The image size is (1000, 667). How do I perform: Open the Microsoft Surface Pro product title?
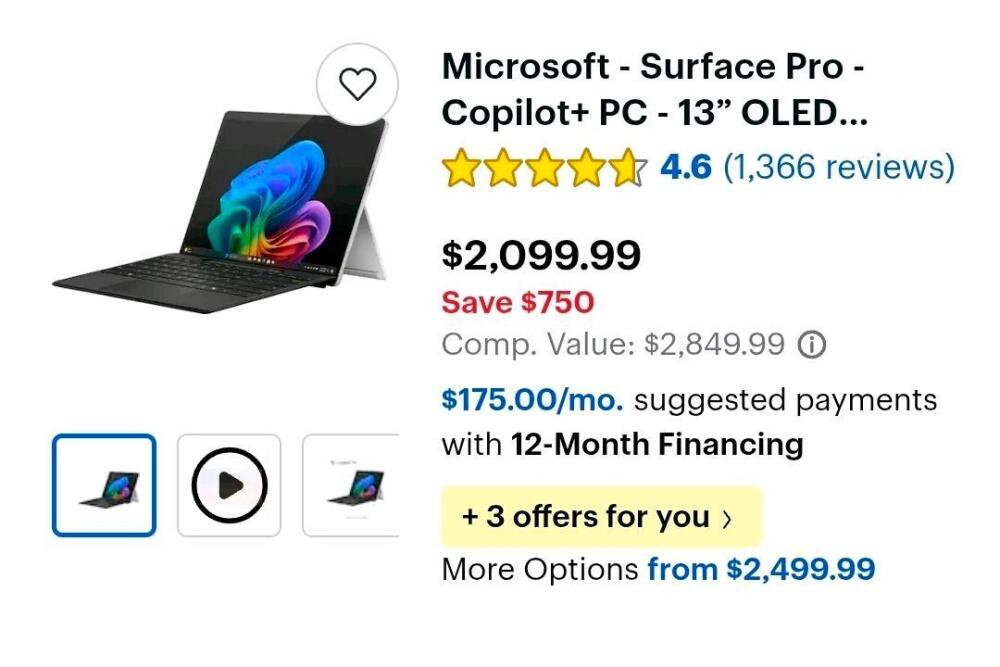654,89
